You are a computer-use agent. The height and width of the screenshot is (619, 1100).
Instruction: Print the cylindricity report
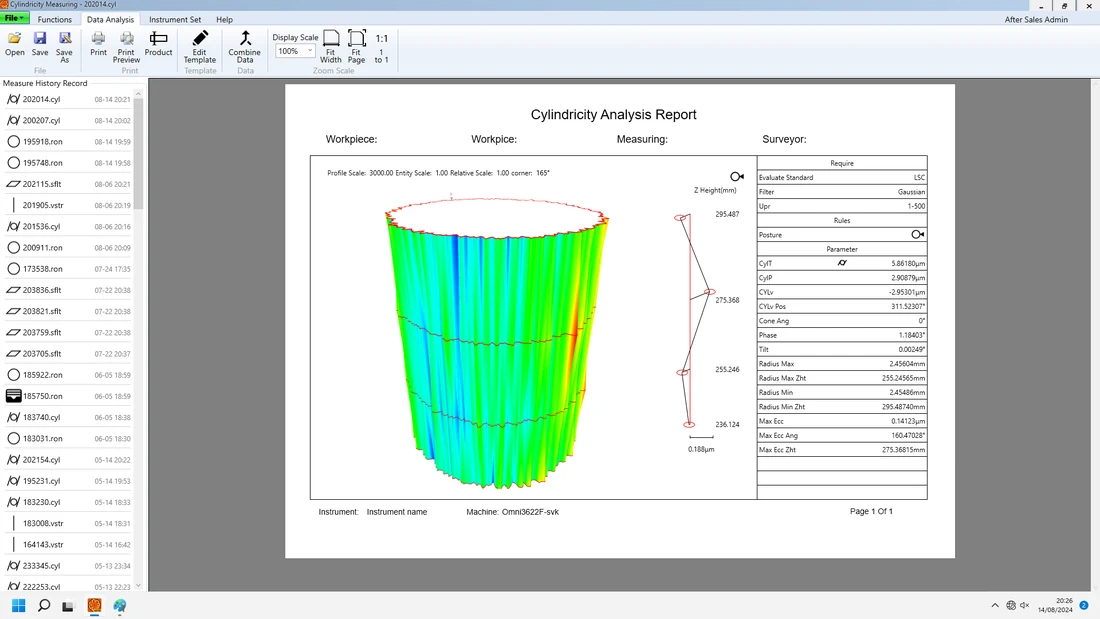[98, 44]
